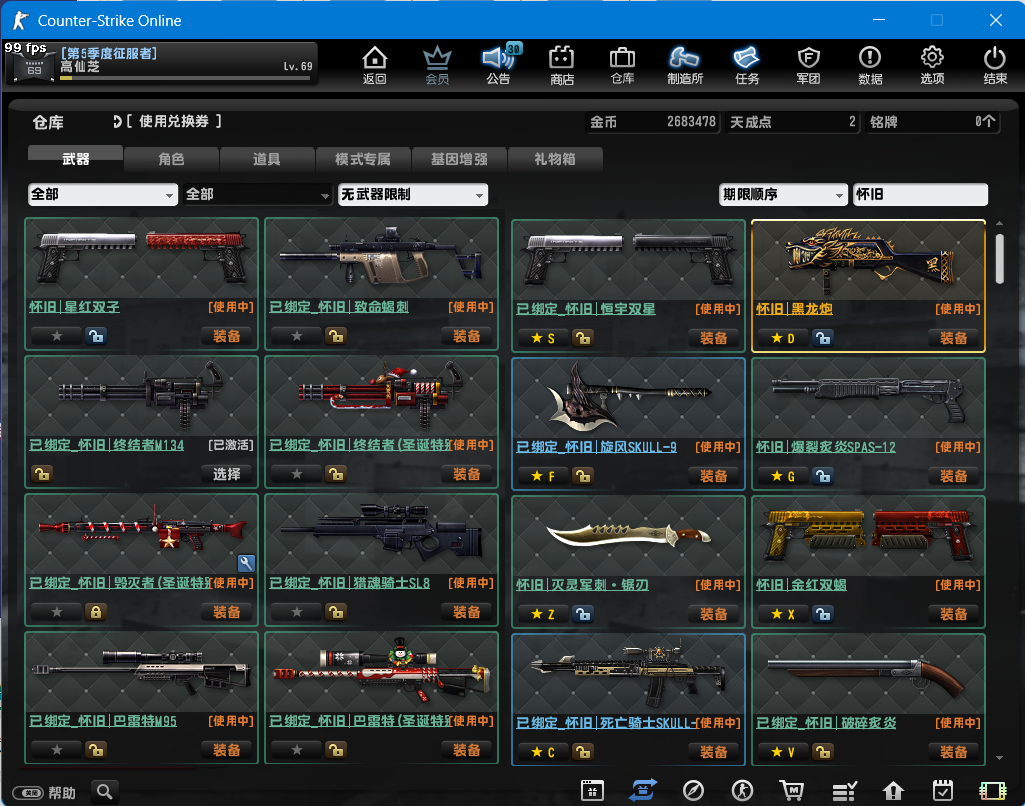Open the 任务 missions icon
This screenshot has height=806, width=1025.
(747, 65)
